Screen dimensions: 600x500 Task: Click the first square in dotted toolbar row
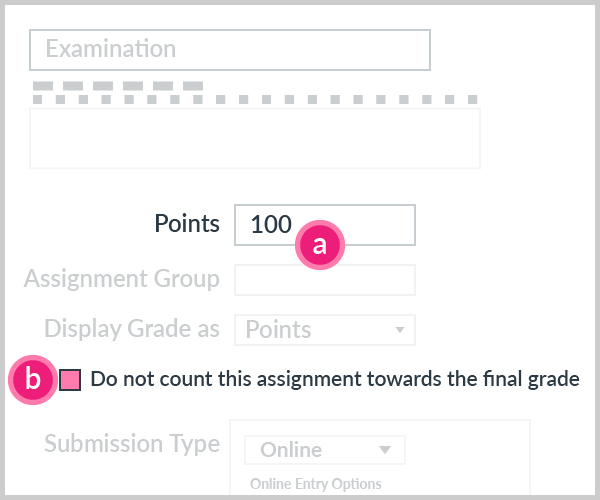point(38,99)
